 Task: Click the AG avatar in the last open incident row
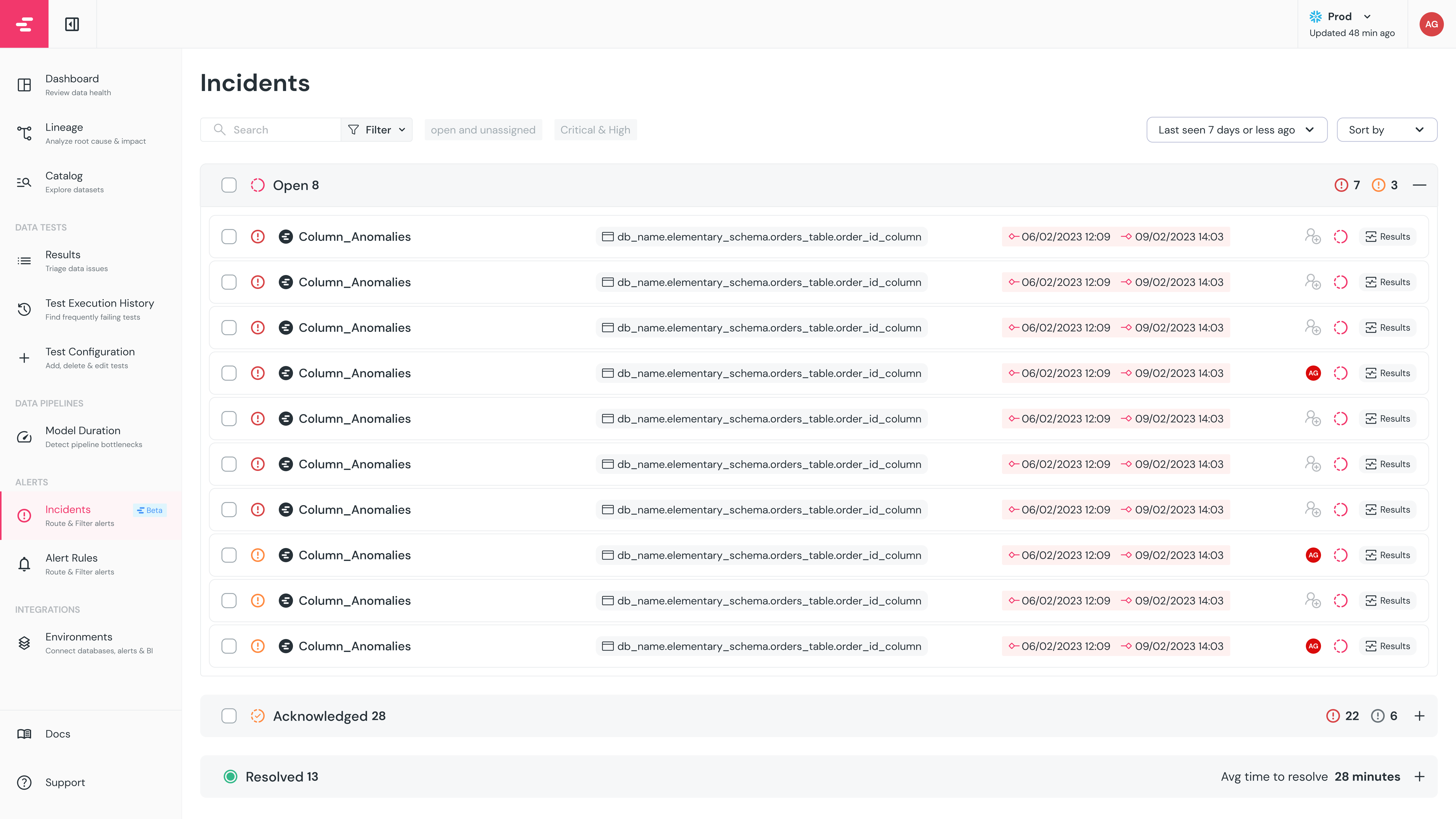[x=1313, y=646]
